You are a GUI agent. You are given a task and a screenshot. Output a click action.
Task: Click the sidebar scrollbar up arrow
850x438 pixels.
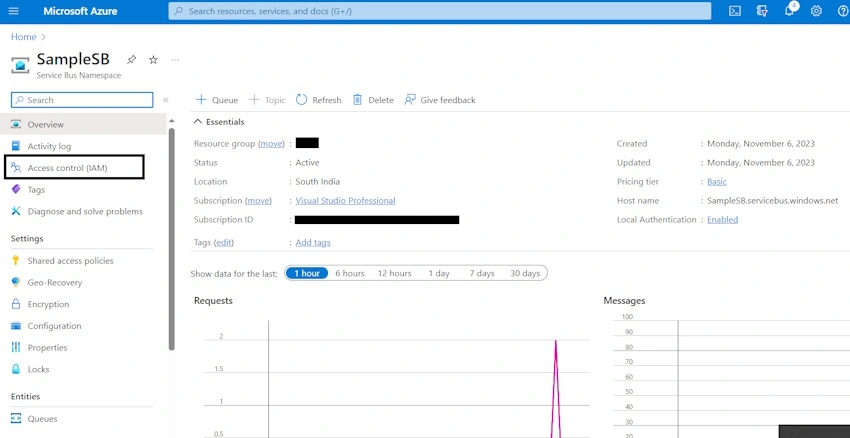tap(172, 120)
